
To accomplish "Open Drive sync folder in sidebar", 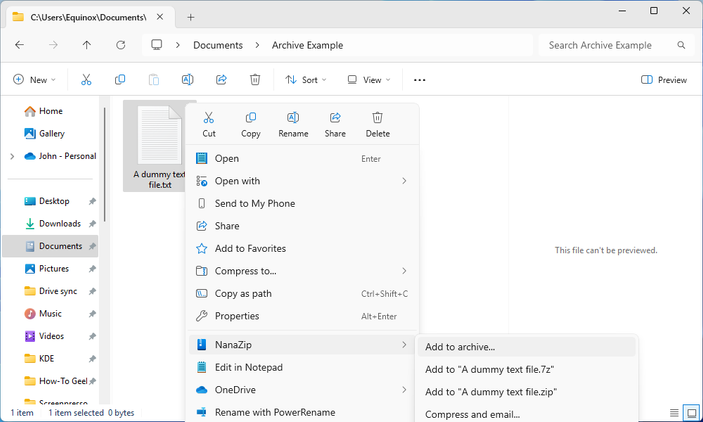I will (50, 291).
